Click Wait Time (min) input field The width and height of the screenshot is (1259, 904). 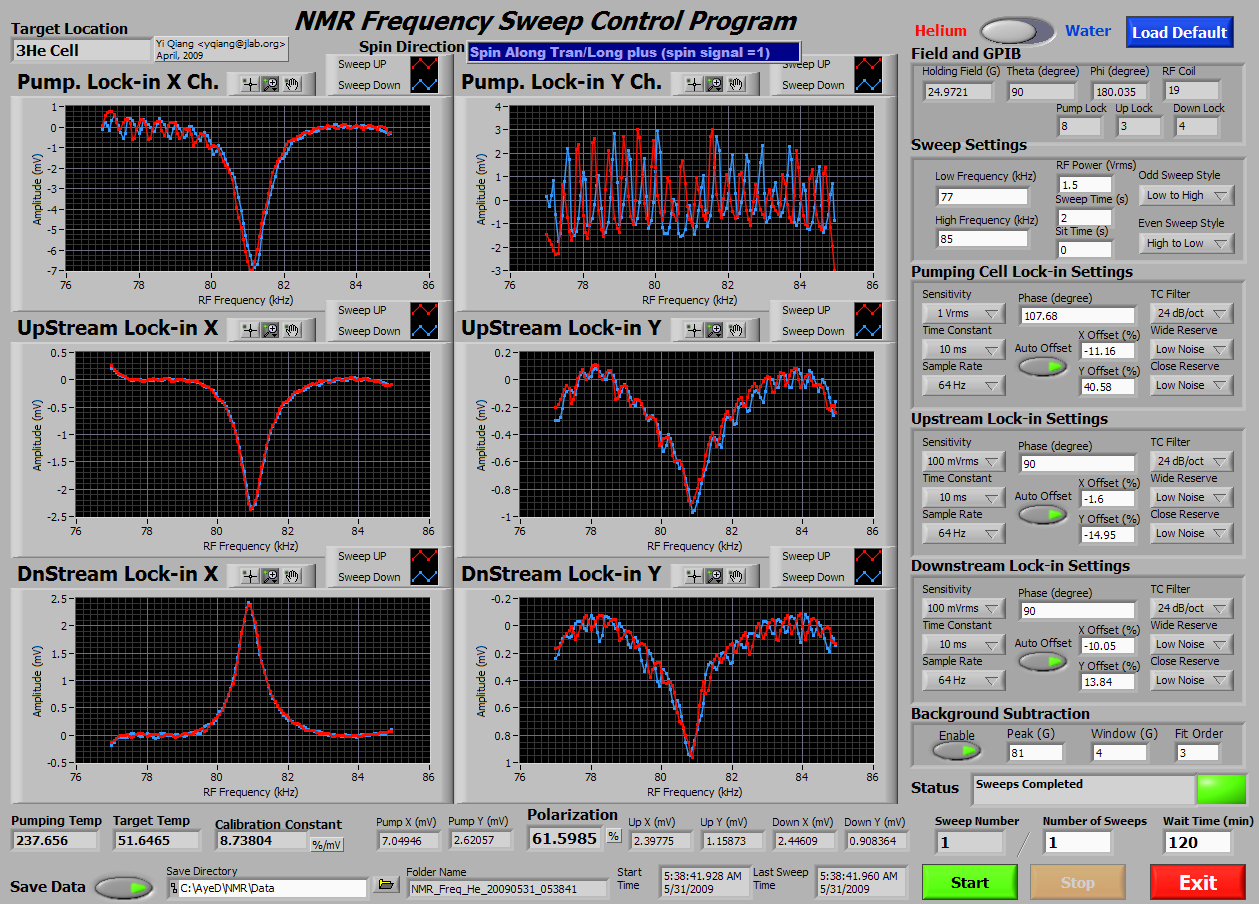coord(1197,842)
